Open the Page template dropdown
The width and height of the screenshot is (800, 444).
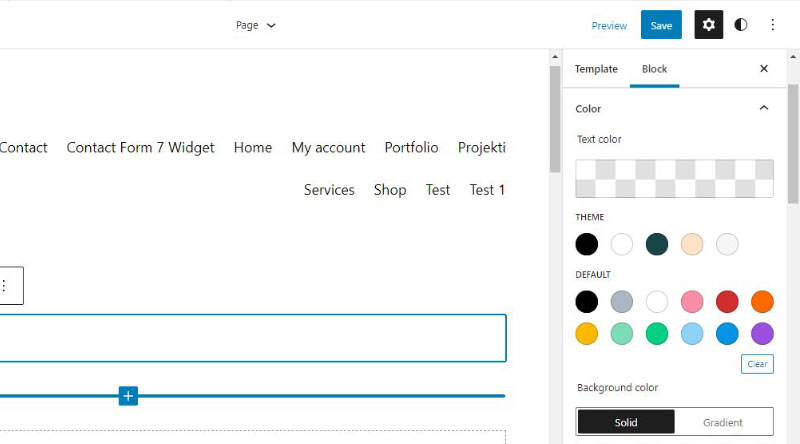pyautogui.click(x=256, y=25)
